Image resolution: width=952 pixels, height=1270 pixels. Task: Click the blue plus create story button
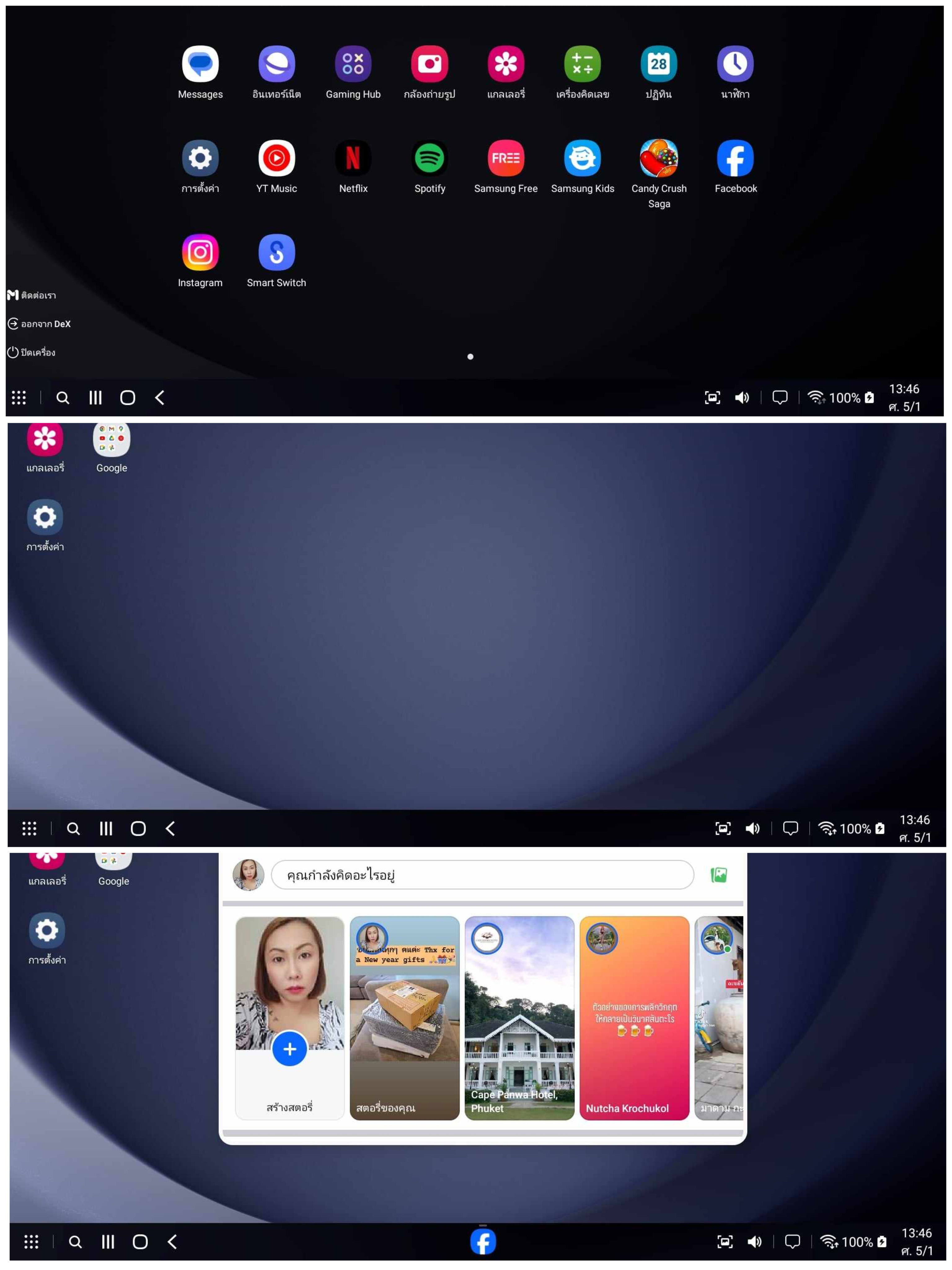(x=289, y=1049)
